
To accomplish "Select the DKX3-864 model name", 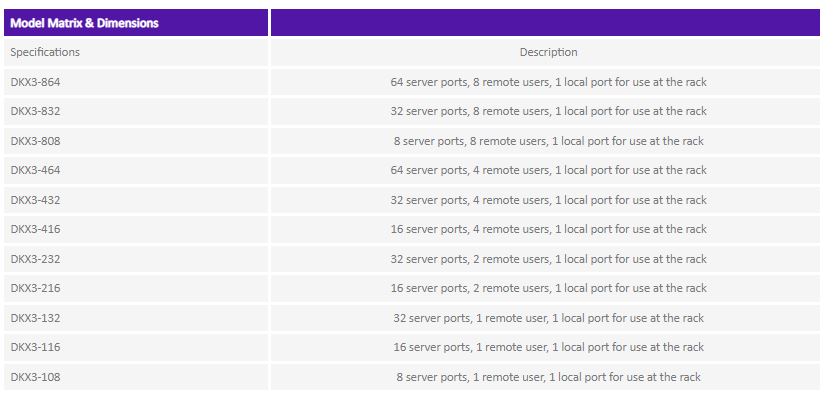I will (x=35, y=82).
